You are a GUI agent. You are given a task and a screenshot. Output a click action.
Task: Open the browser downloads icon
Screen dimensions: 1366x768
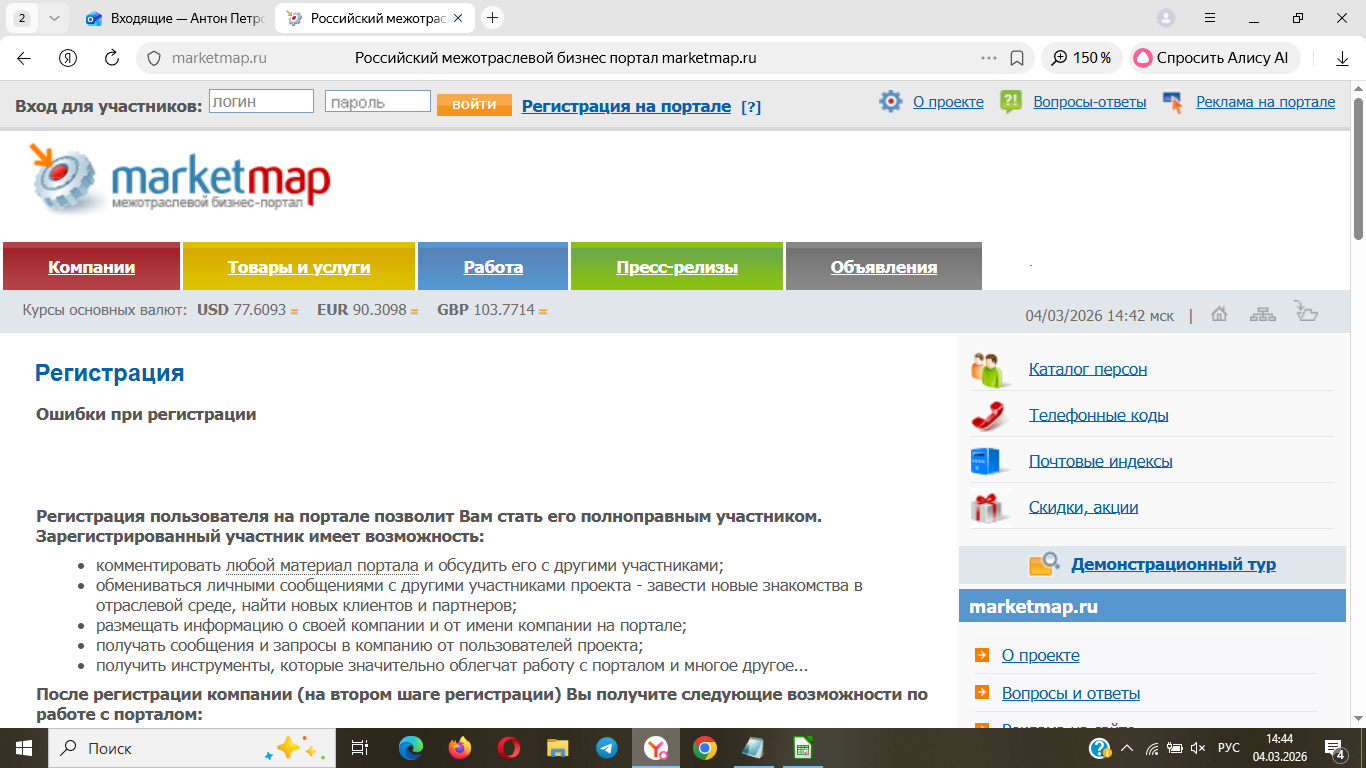coord(1343,58)
